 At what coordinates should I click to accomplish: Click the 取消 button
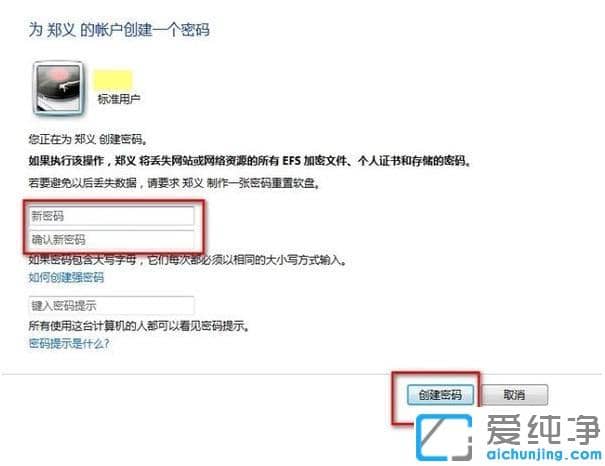515,395
